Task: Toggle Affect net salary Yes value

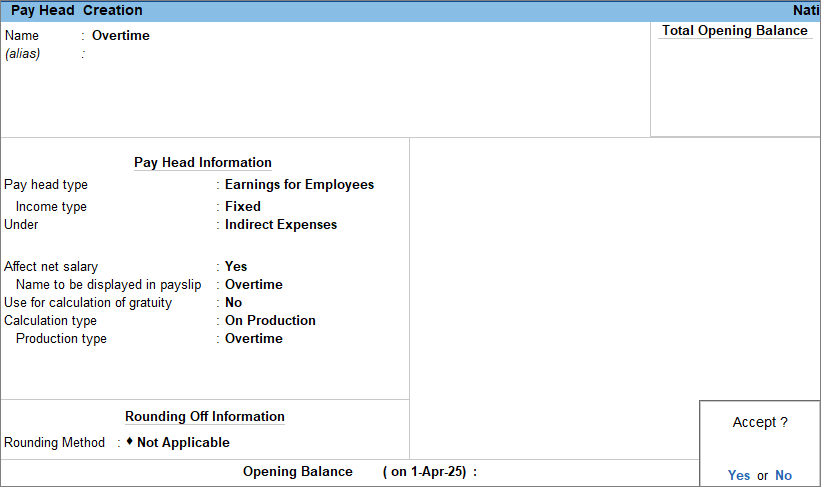Action: click(236, 266)
